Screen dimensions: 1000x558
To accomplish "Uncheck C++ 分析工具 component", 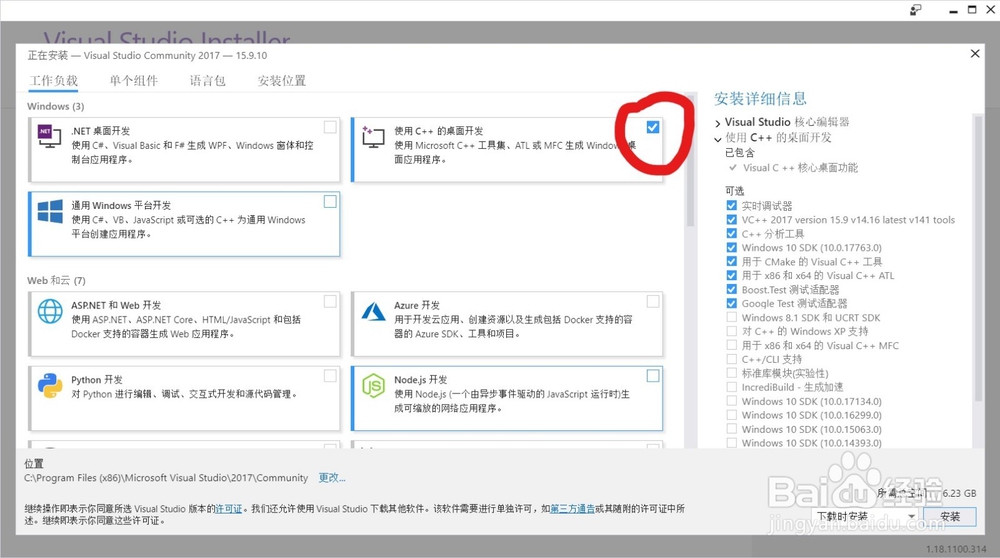I will [732, 233].
